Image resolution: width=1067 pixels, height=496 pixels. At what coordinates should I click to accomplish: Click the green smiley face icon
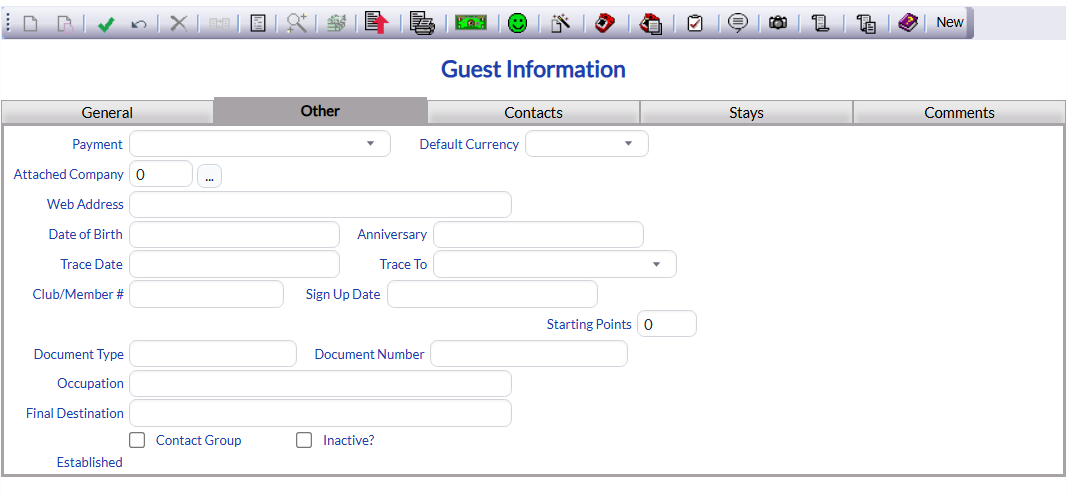(x=517, y=24)
